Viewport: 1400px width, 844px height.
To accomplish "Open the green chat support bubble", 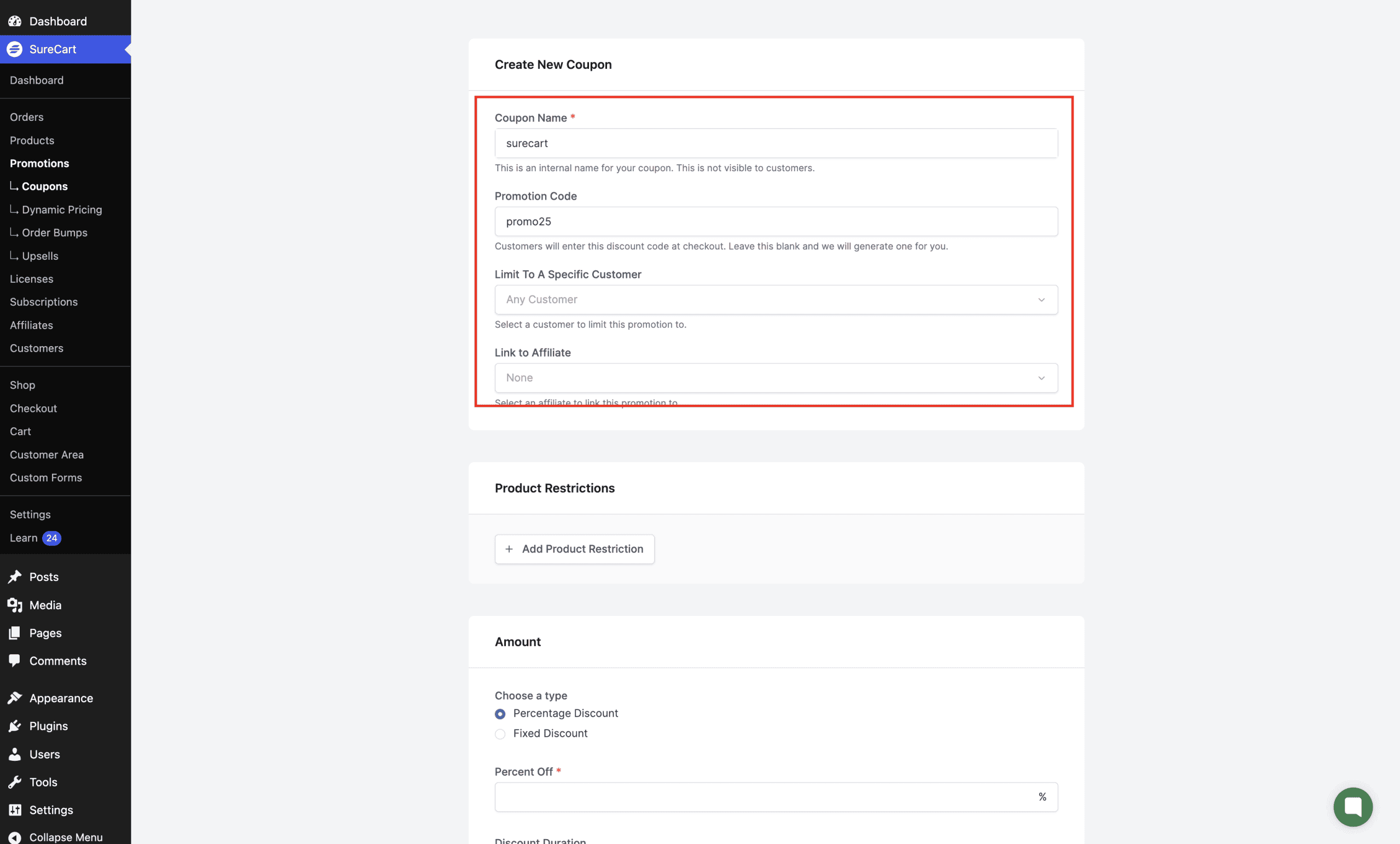I will point(1353,806).
